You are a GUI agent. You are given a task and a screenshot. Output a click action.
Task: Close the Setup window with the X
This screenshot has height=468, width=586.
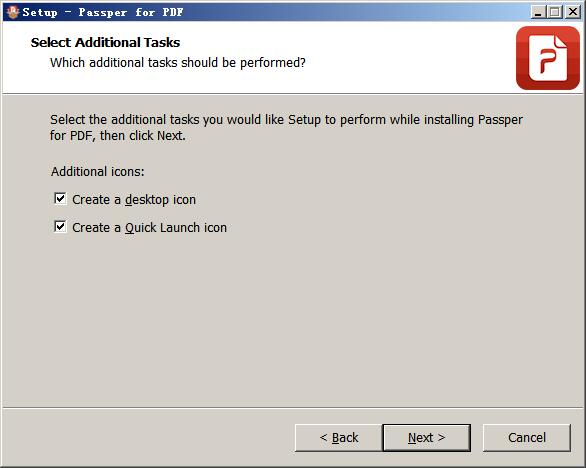tap(572, 12)
